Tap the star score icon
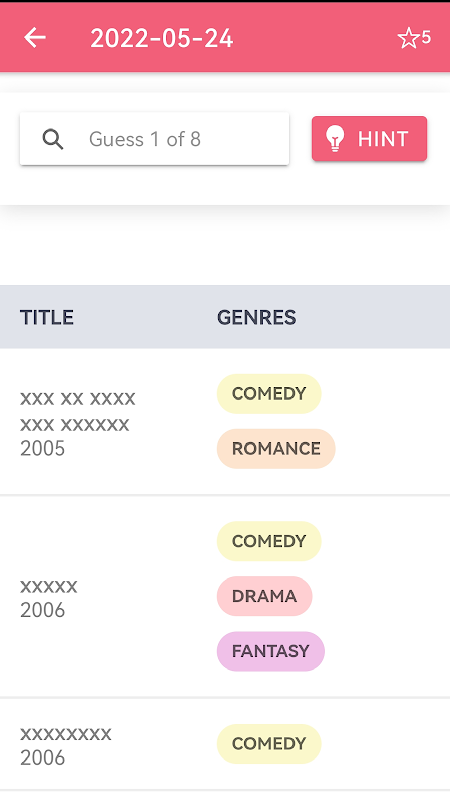450x800 pixels. point(408,38)
